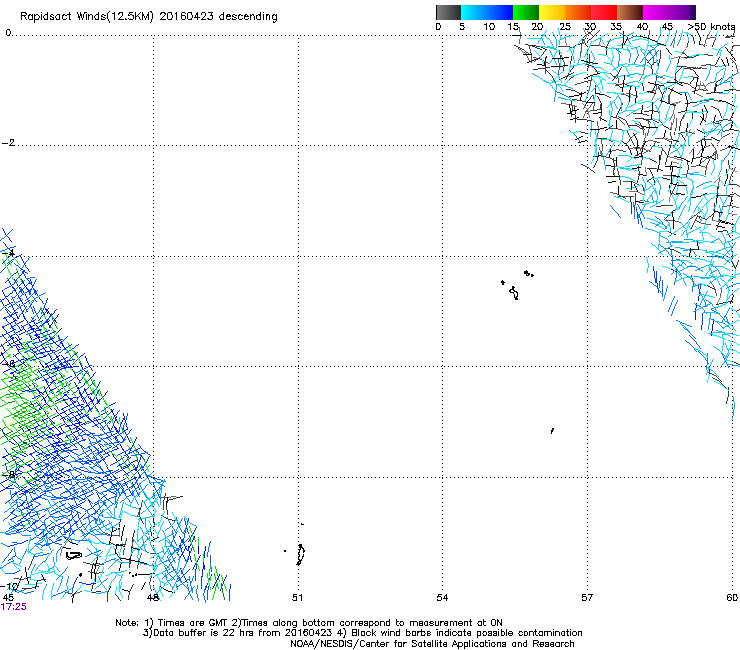Click the '-10' latitude axis label
740x650 pixels.
click(x=10, y=586)
